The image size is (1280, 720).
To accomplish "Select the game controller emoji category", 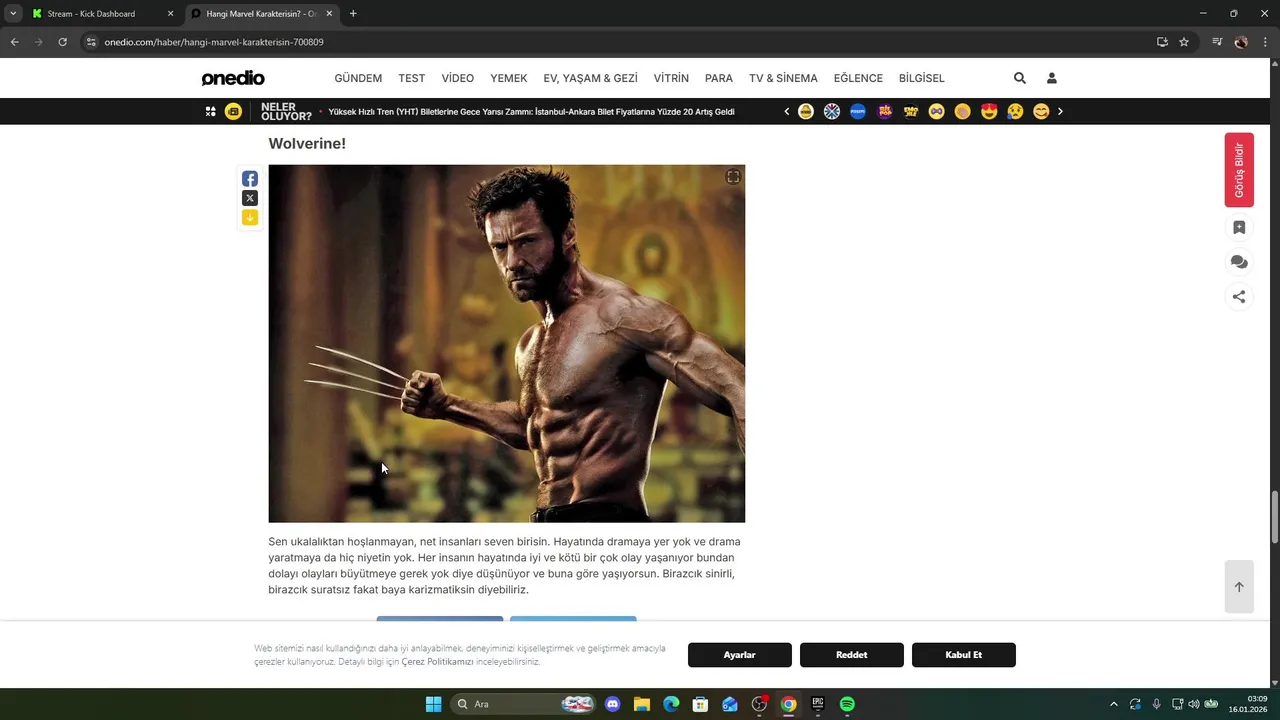I will [x=936, y=111].
